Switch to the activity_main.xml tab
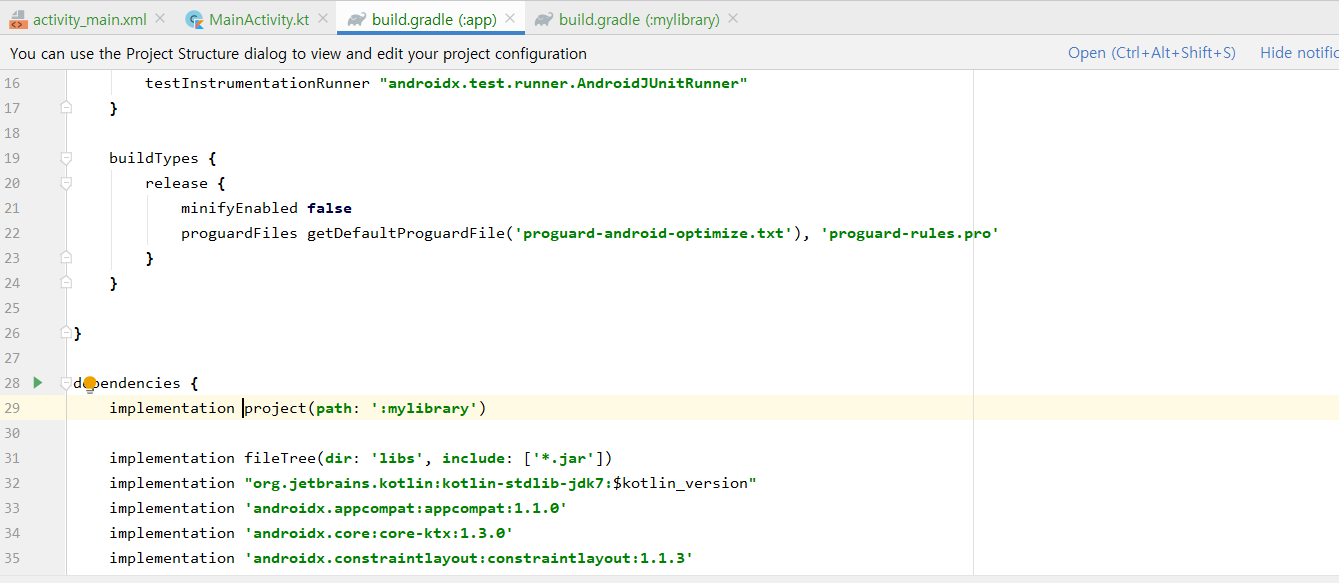The height and width of the screenshot is (583, 1339). [x=90, y=19]
